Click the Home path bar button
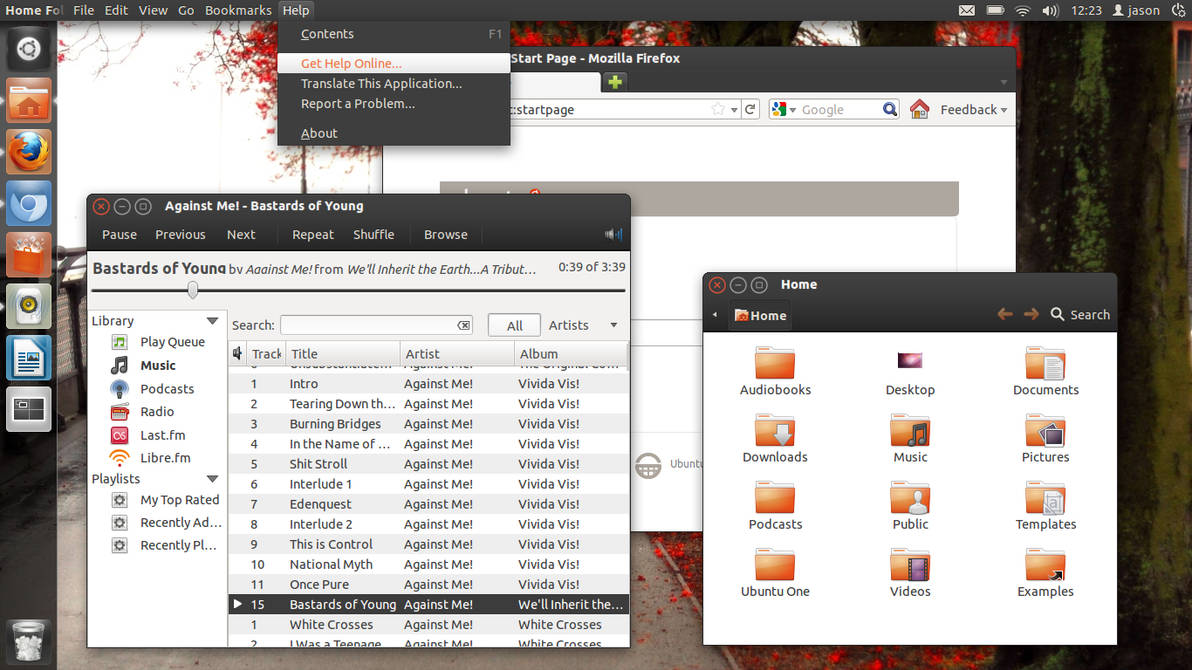This screenshot has height=670, width=1192. click(x=760, y=316)
